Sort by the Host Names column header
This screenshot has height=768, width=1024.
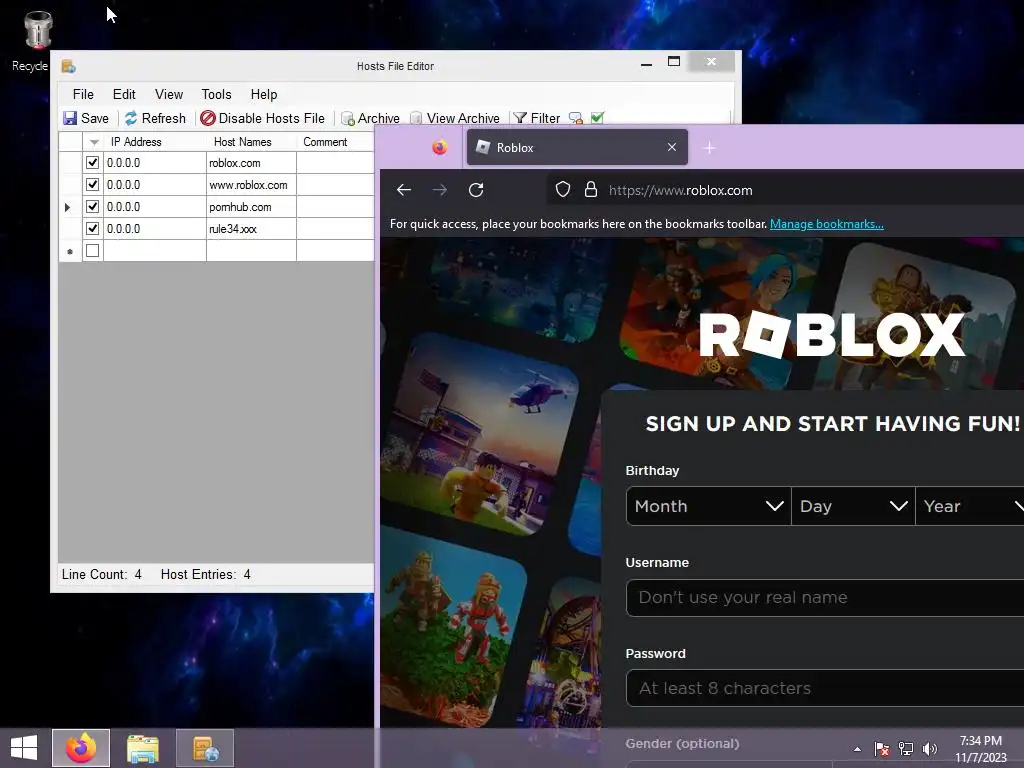coord(251,142)
